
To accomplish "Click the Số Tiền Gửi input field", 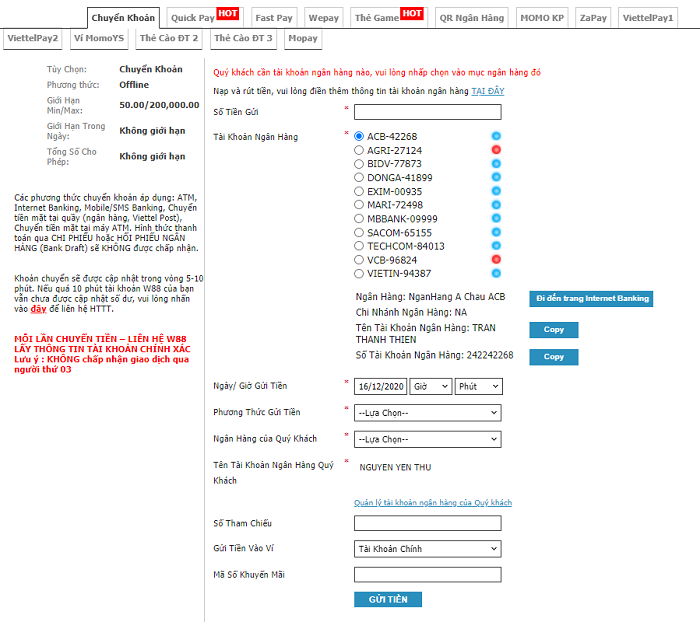I will pyautogui.click(x=427, y=111).
